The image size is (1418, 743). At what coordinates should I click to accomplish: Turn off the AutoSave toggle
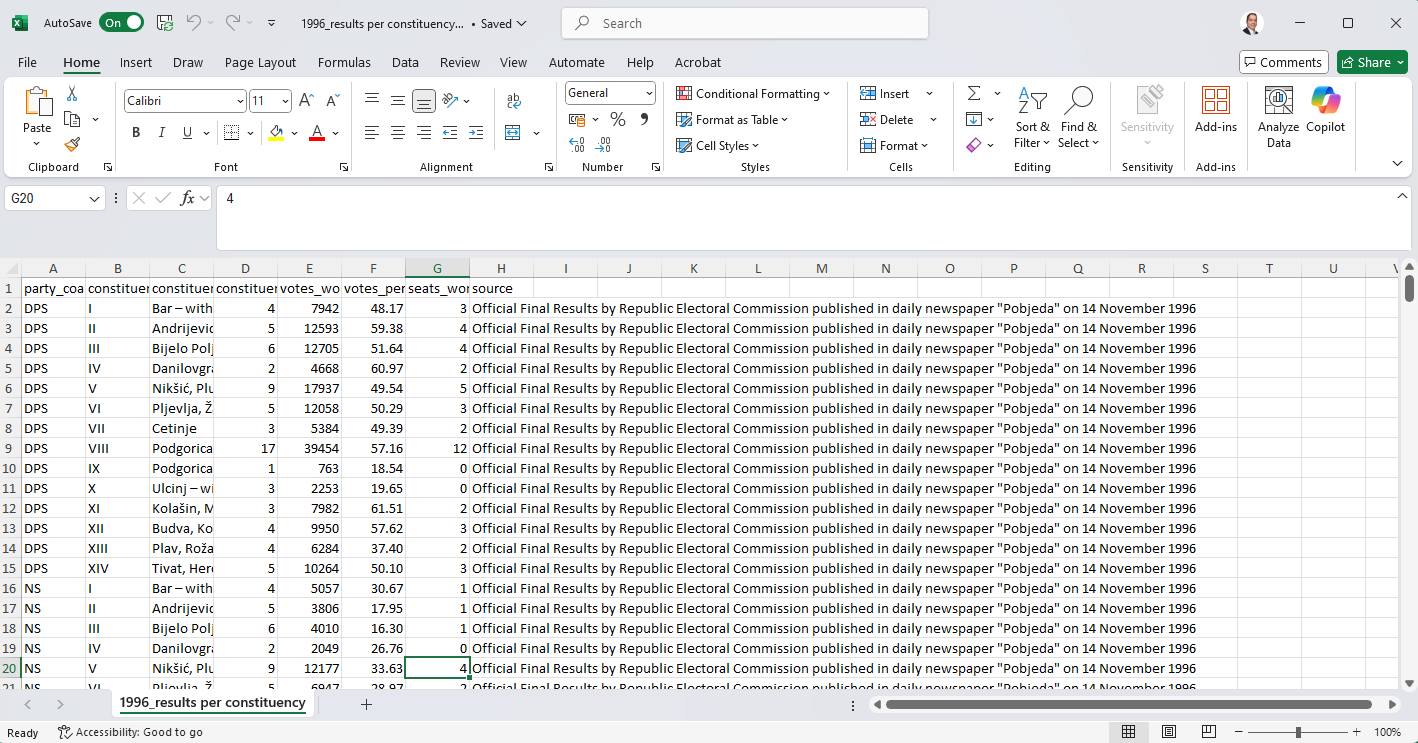[121, 23]
